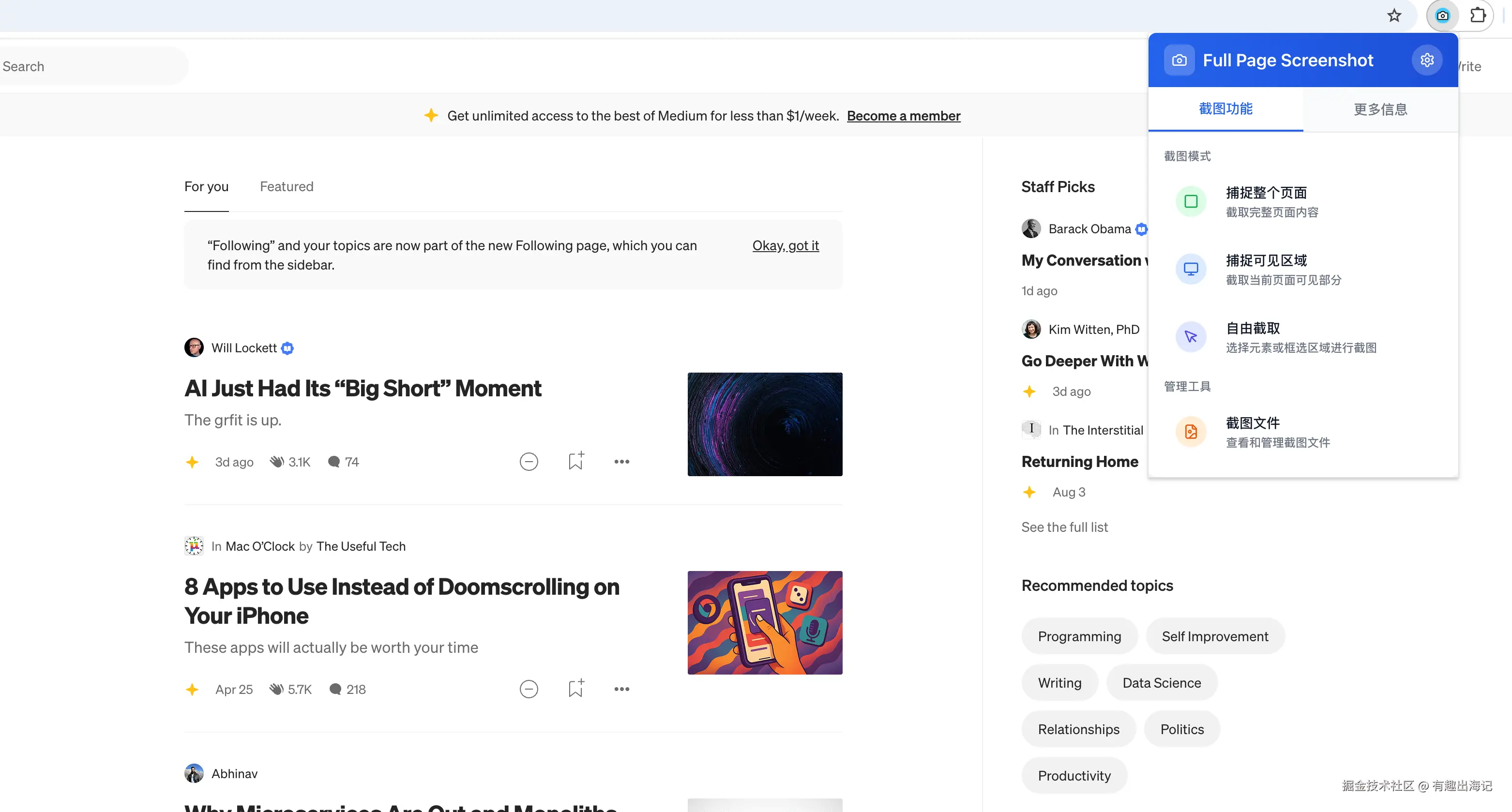Click the Become a member link
1512x812 pixels.
point(903,116)
